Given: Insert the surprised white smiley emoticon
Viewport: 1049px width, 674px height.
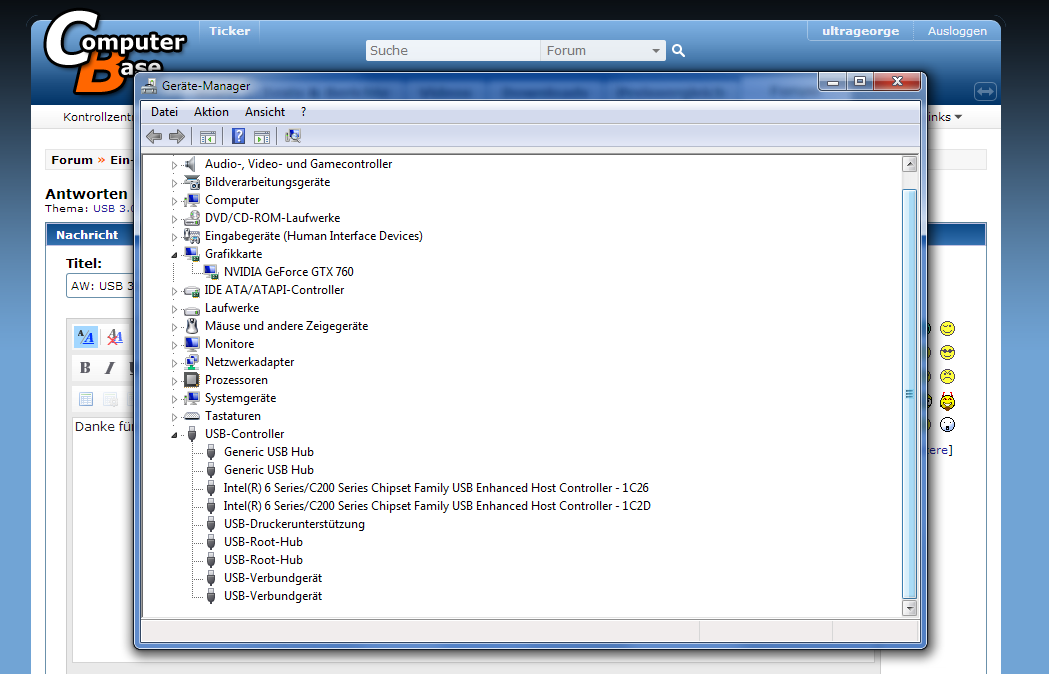Looking at the screenshot, I should [947, 424].
